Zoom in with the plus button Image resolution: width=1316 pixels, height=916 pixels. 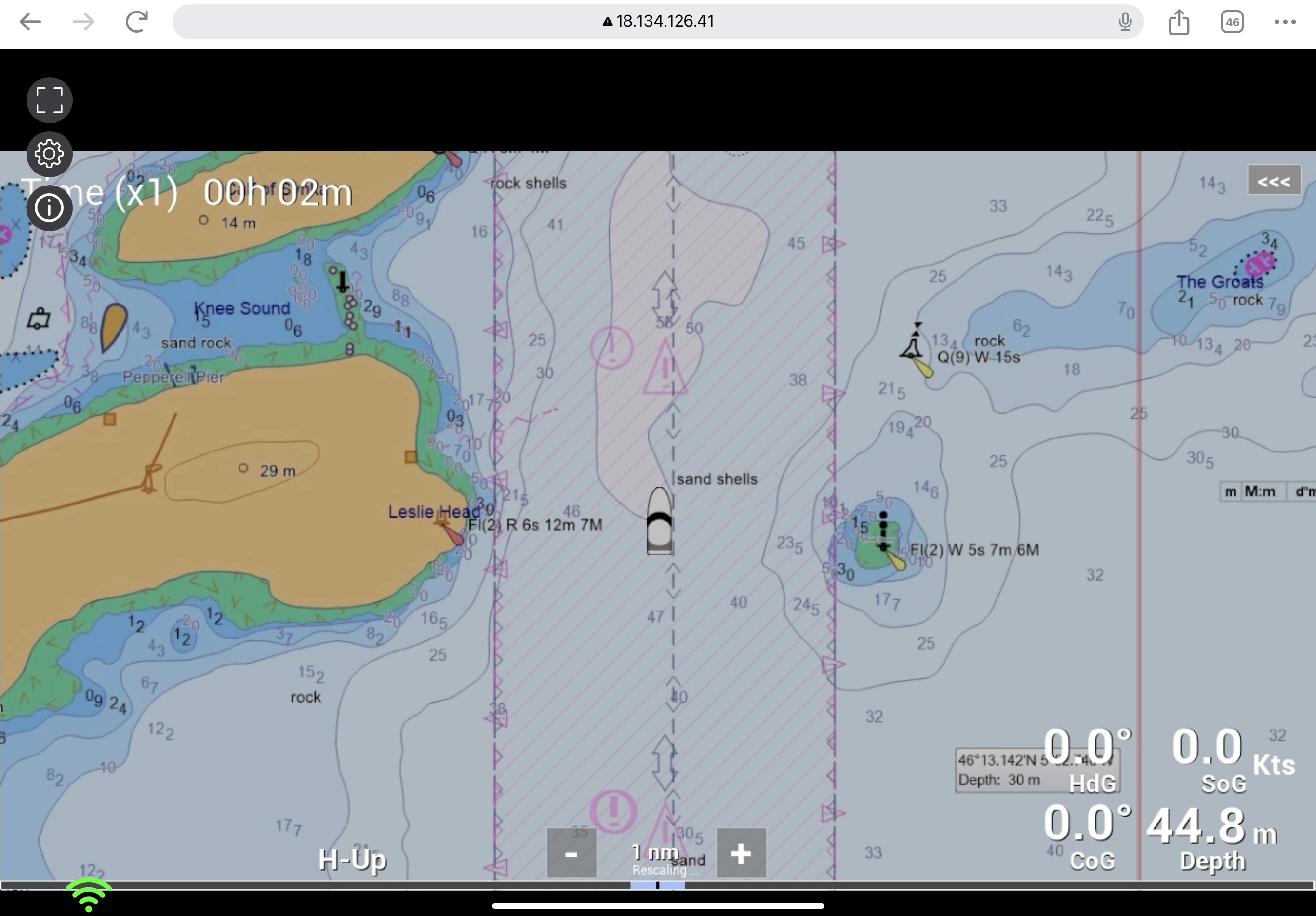coord(741,853)
